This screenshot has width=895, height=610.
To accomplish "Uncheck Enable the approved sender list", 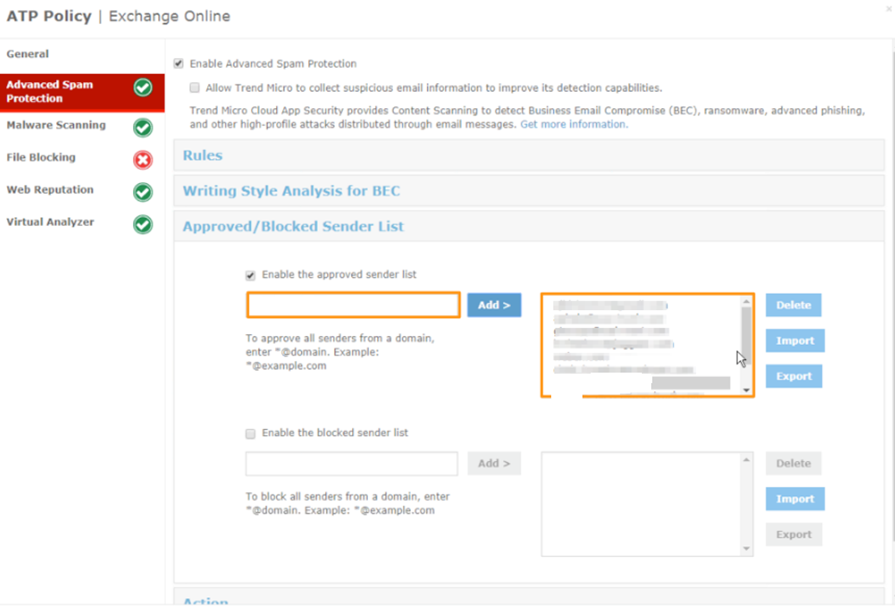I will (251, 275).
